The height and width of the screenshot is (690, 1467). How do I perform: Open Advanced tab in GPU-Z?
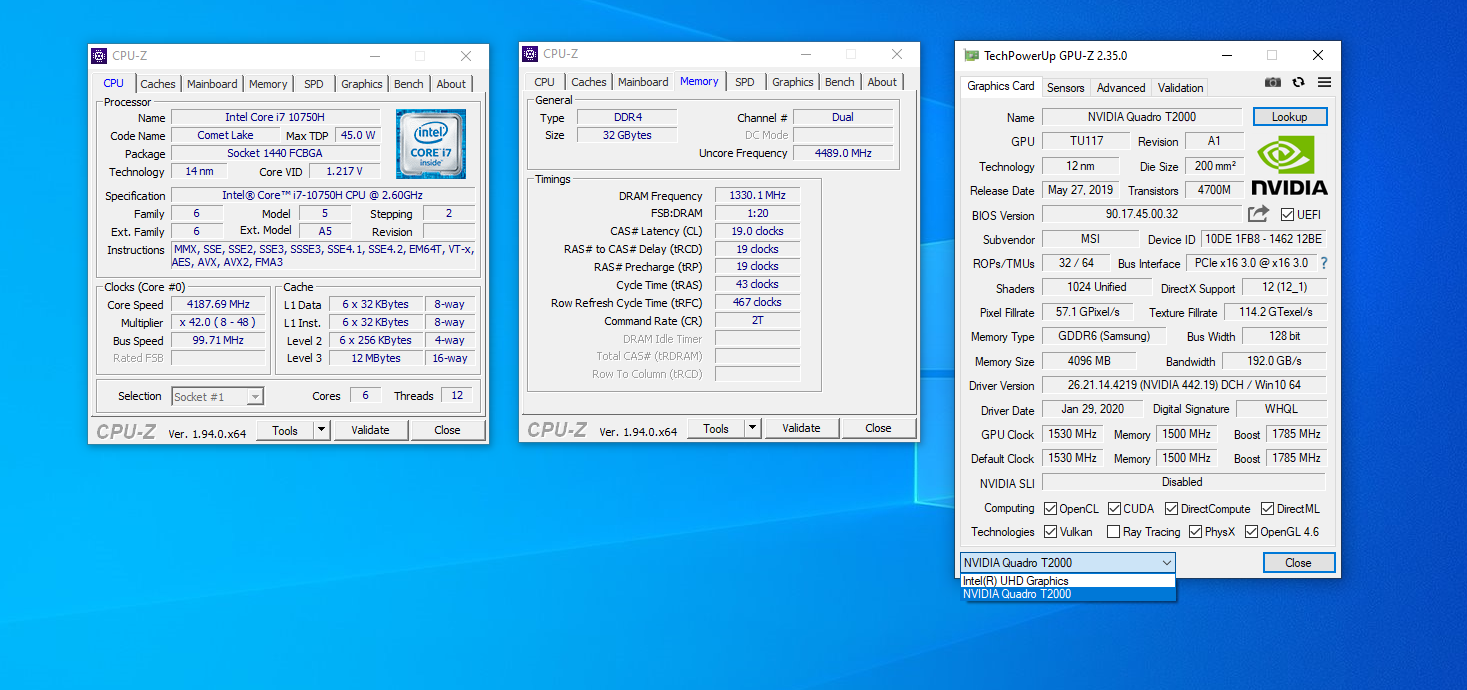pos(1121,87)
